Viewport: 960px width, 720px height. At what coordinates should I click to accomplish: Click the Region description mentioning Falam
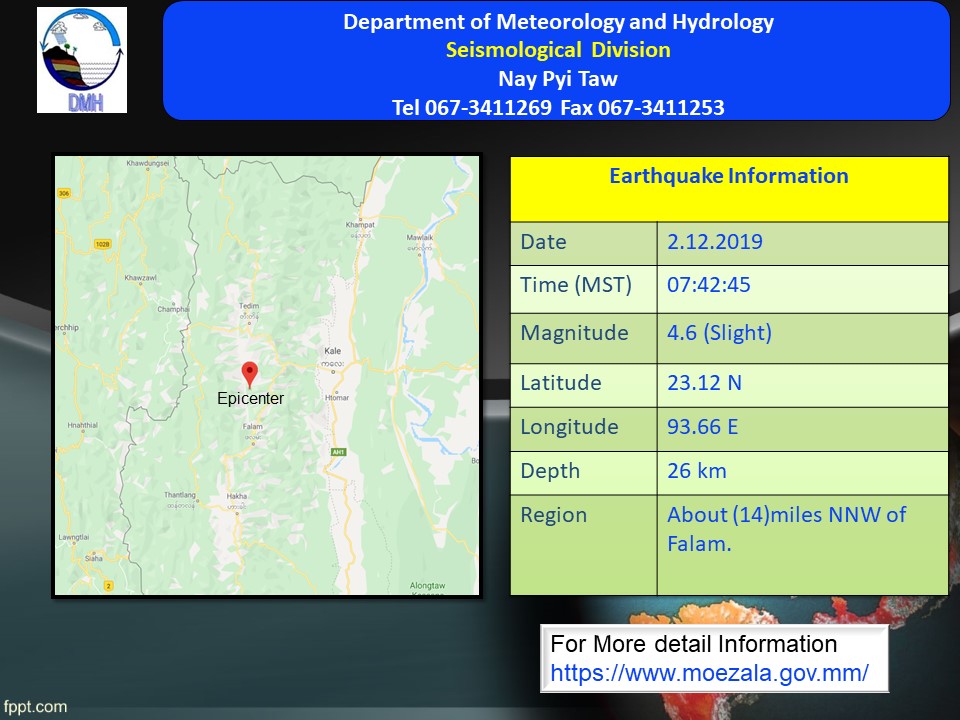786,529
